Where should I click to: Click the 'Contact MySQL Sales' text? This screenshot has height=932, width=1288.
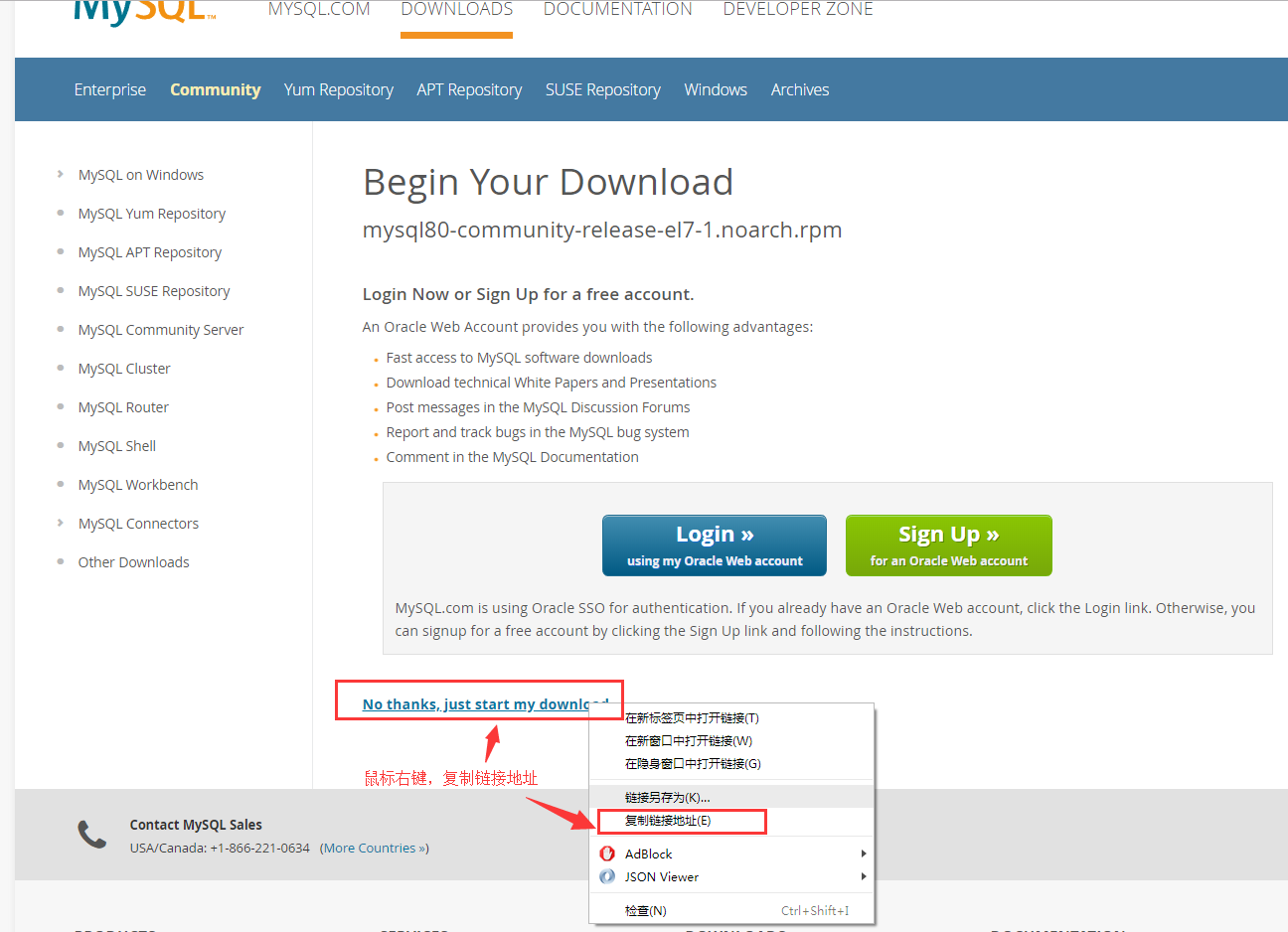click(196, 825)
